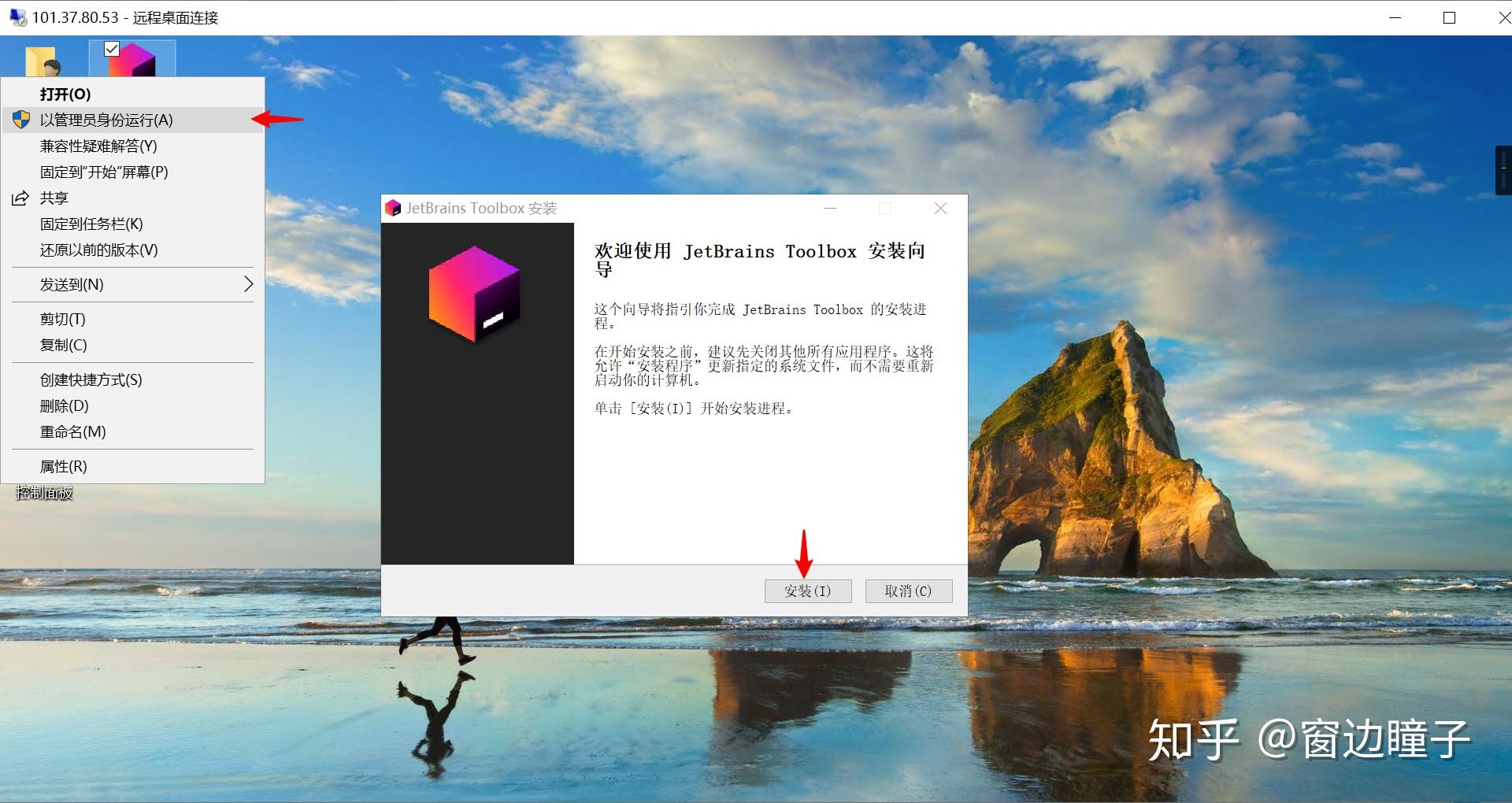Click the slim scrollbar on the right edge
The width and height of the screenshot is (1512, 803).
coord(1503,168)
